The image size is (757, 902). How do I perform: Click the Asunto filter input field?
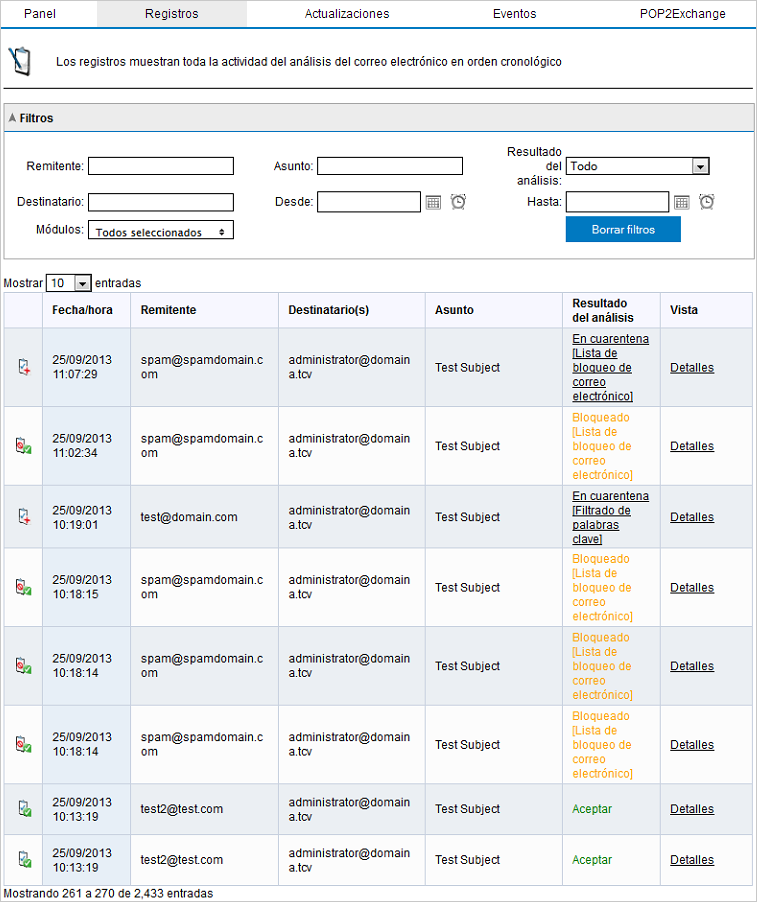click(390, 166)
